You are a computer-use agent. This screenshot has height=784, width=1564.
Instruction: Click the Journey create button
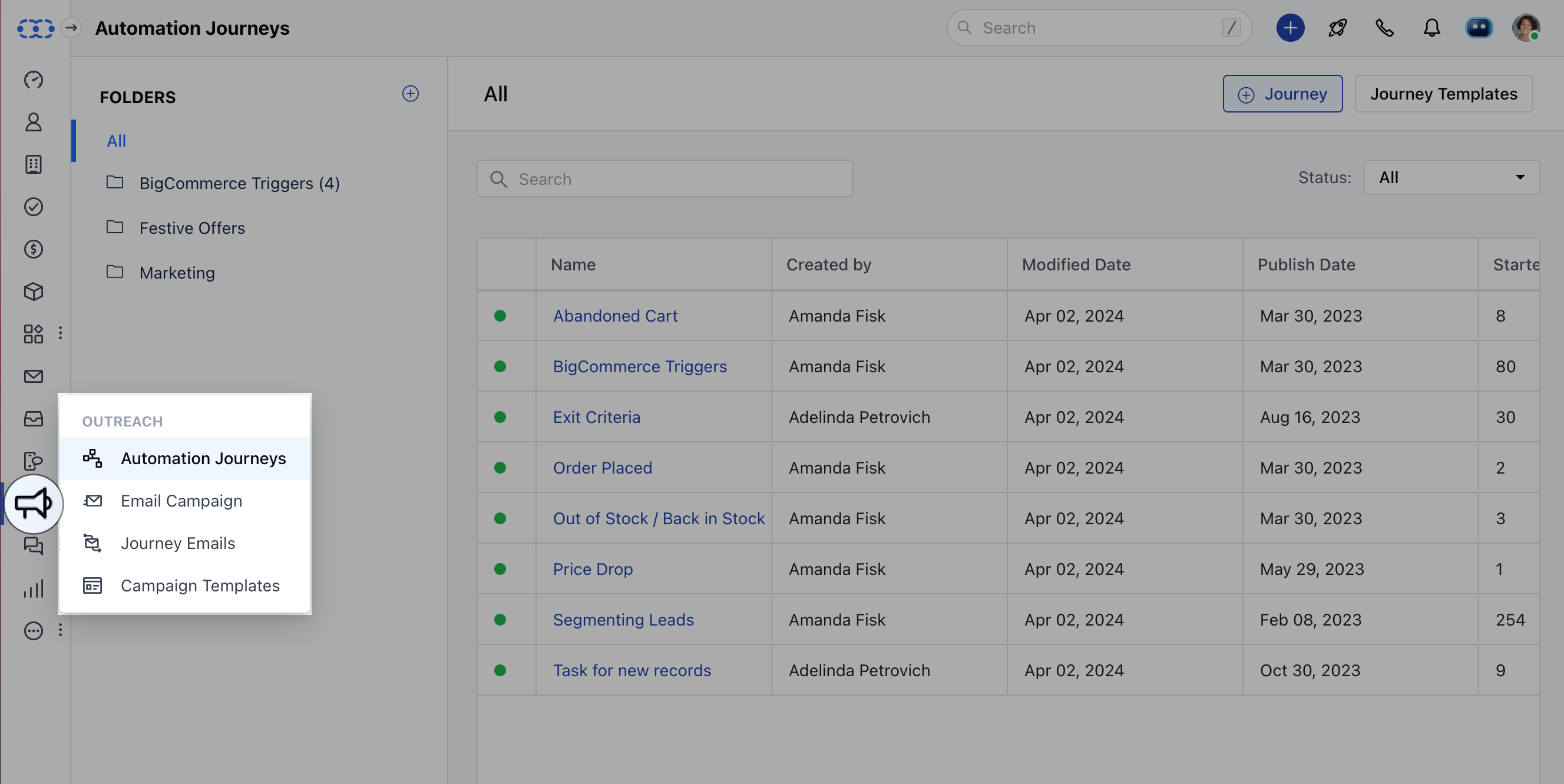(x=1282, y=94)
